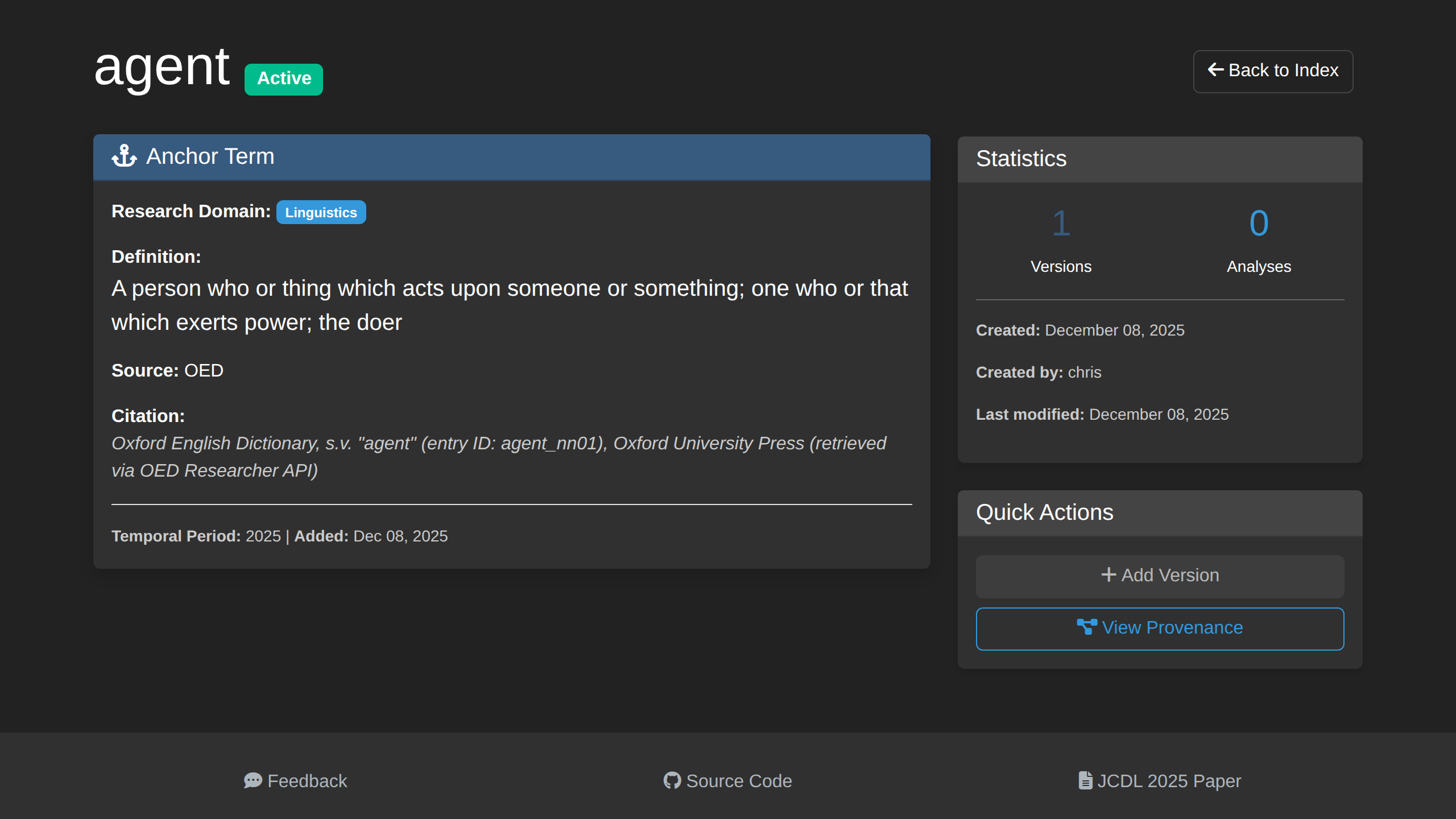This screenshot has width=1456, height=819.
Task: Open the JCDL 2025 Paper link
Action: click(x=1168, y=781)
